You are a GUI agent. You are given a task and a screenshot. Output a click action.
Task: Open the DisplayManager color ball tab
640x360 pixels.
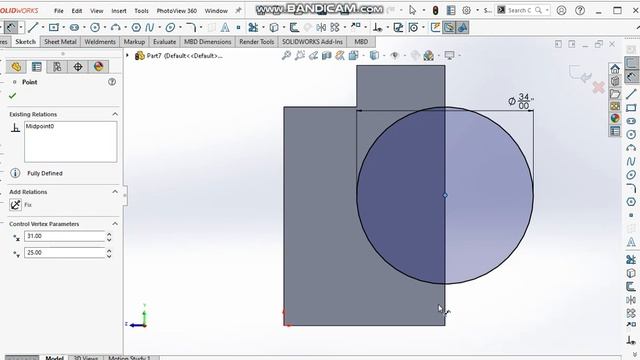pos(98,67)
